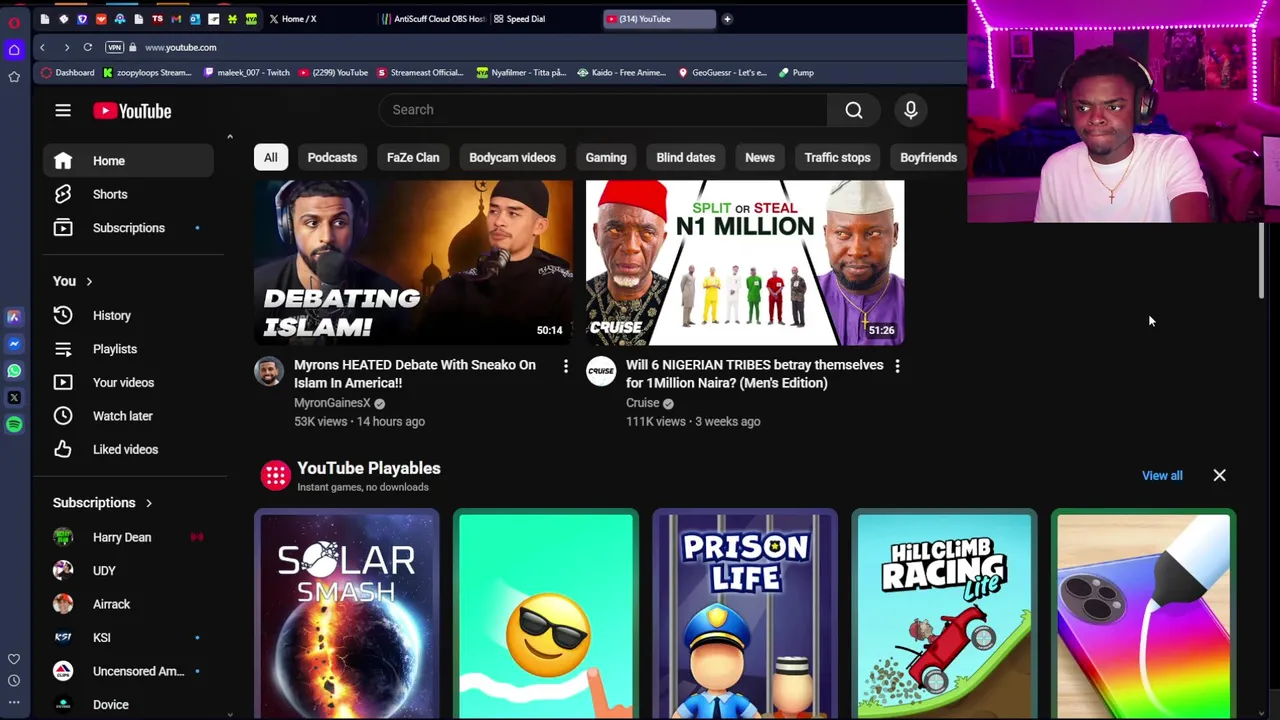
Task: Switch to the Home / X browser tab
Action: pyautogui.click(x=317, y=19)
